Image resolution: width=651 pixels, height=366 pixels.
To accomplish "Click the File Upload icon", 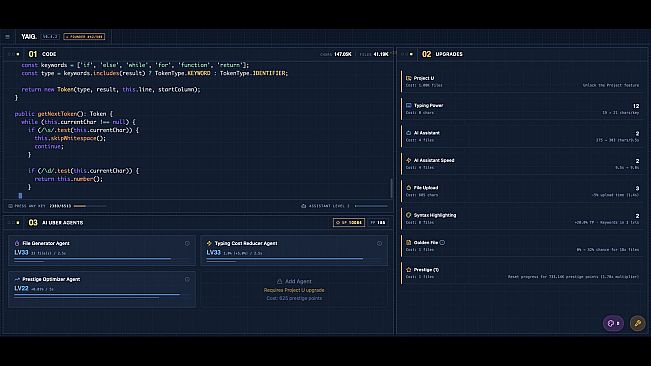I will tap(409, 188).
